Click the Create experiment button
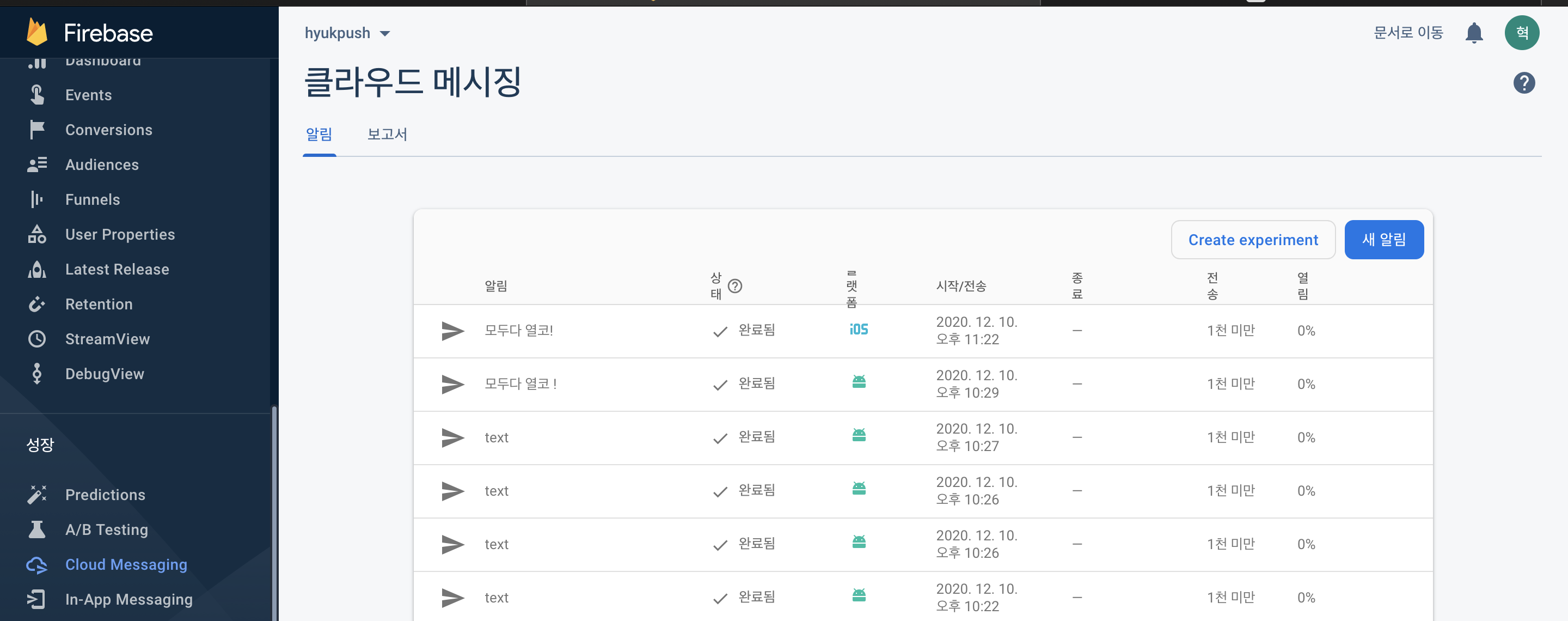 click(x=1253, y=240)
